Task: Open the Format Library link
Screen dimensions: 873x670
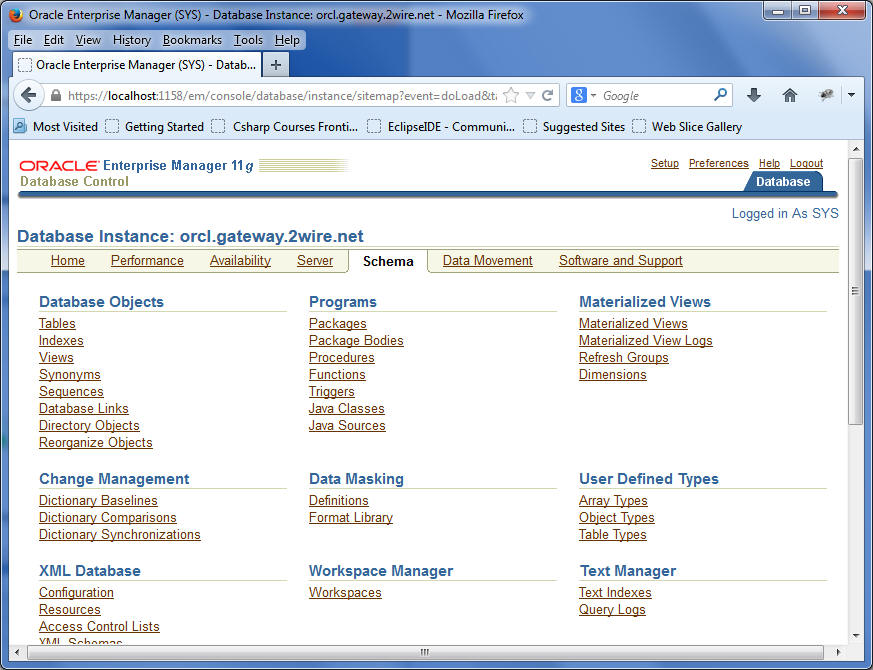Action: click(x=351, y=517)
